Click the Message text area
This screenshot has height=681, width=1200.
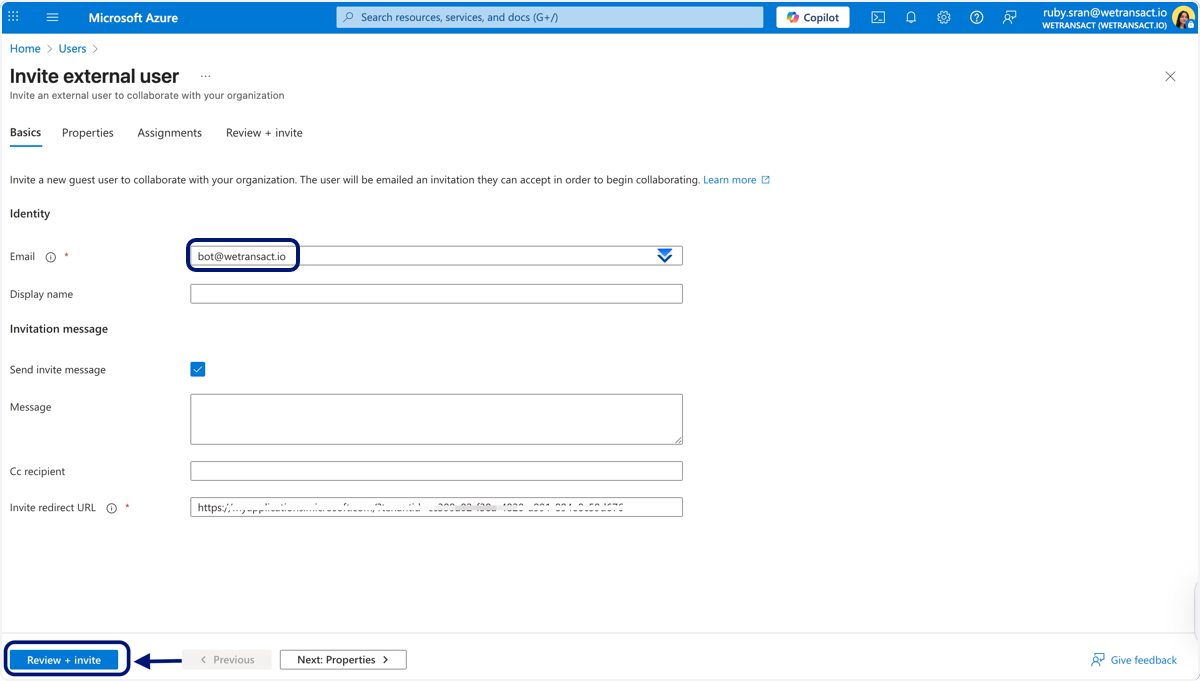click(x=436, y=419)
